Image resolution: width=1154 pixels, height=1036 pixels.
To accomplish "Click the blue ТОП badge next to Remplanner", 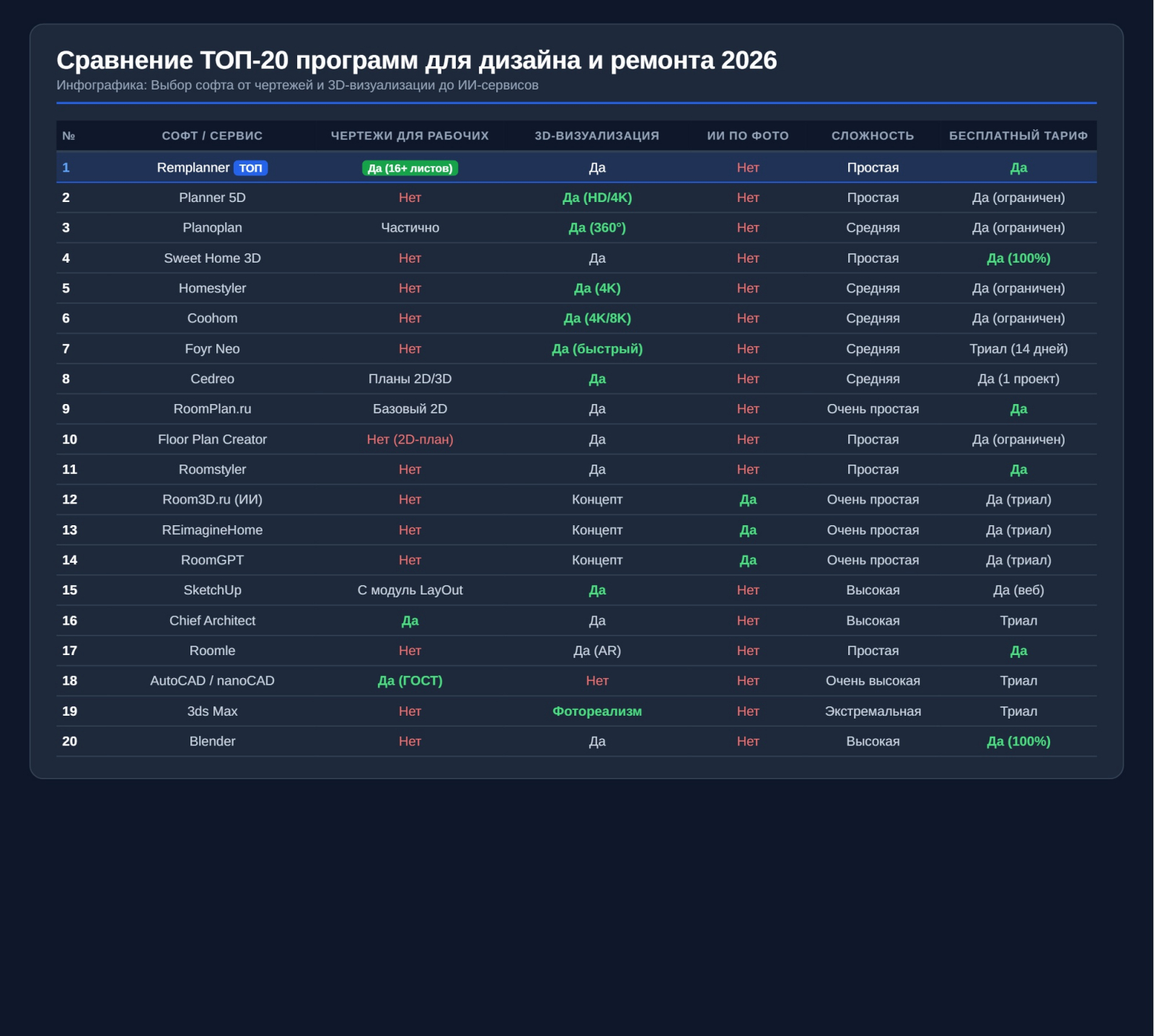I will 250,168.
